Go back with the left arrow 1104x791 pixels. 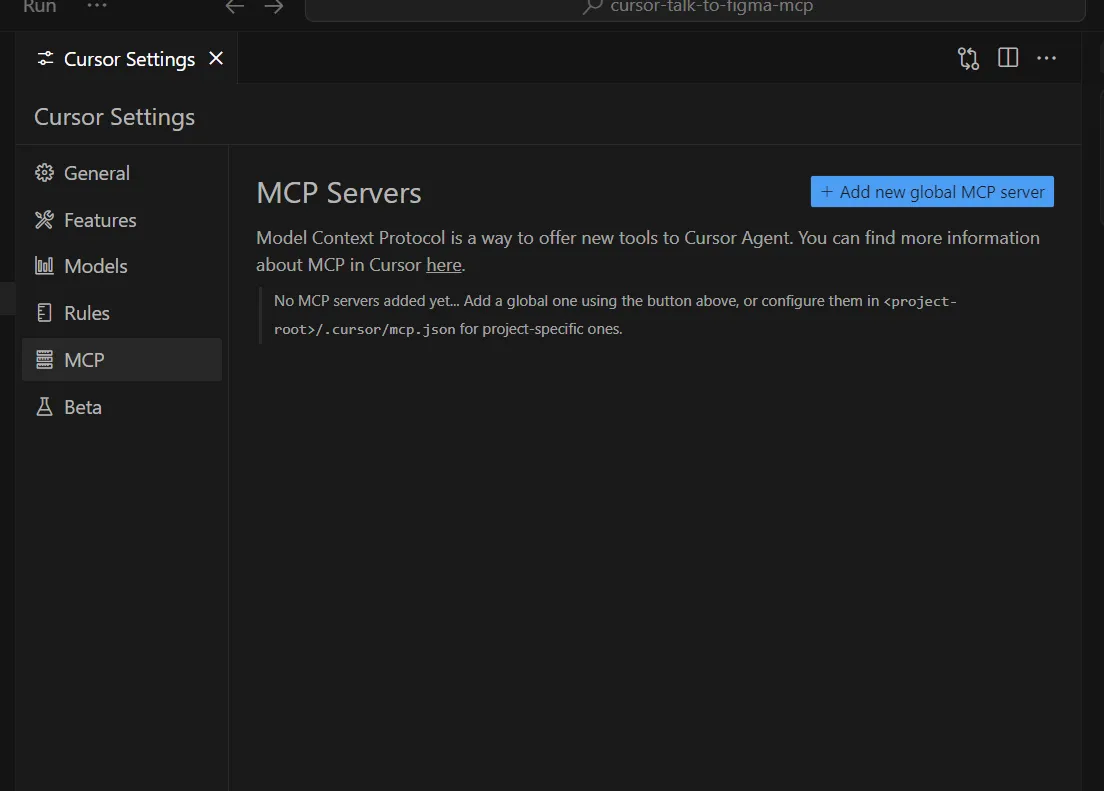tap(234, 7)
